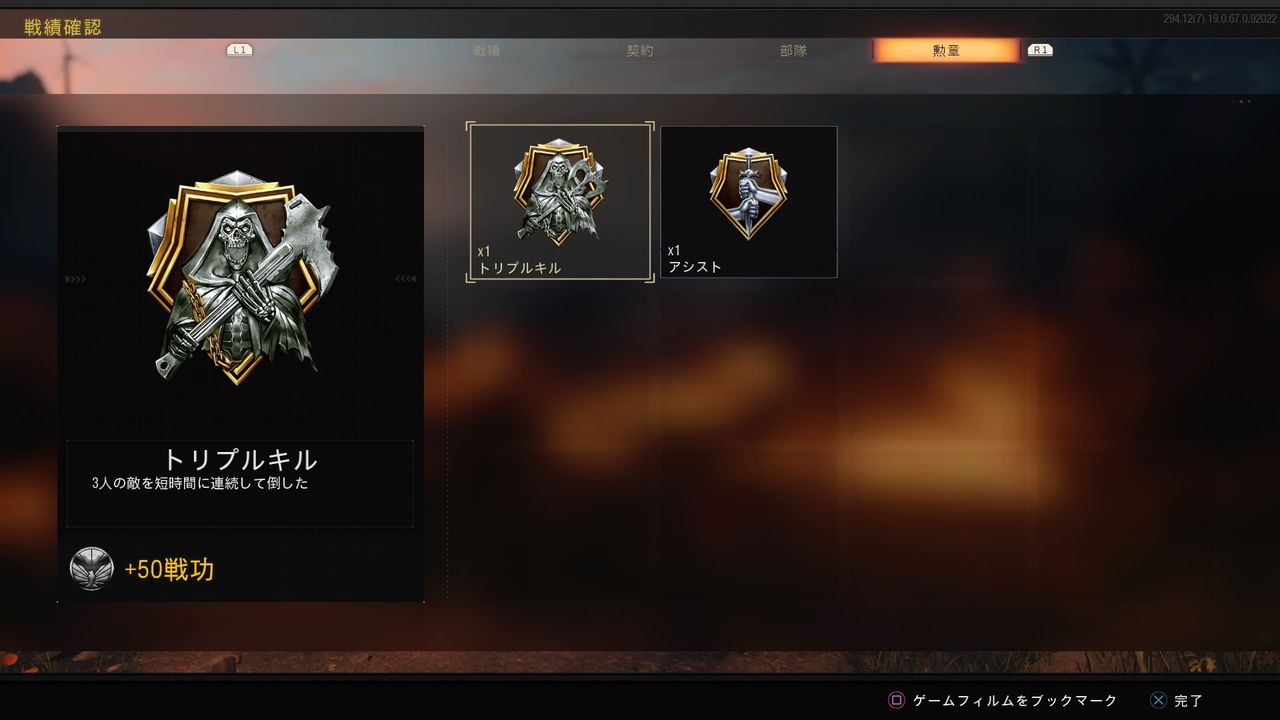Open the 部隊 tab
The image size is (1280, 720).
click(x=793, y=50)
